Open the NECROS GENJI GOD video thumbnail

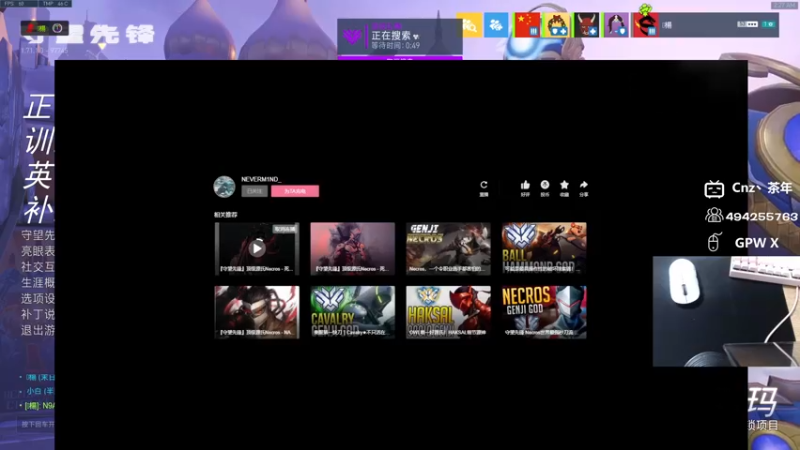544,312
